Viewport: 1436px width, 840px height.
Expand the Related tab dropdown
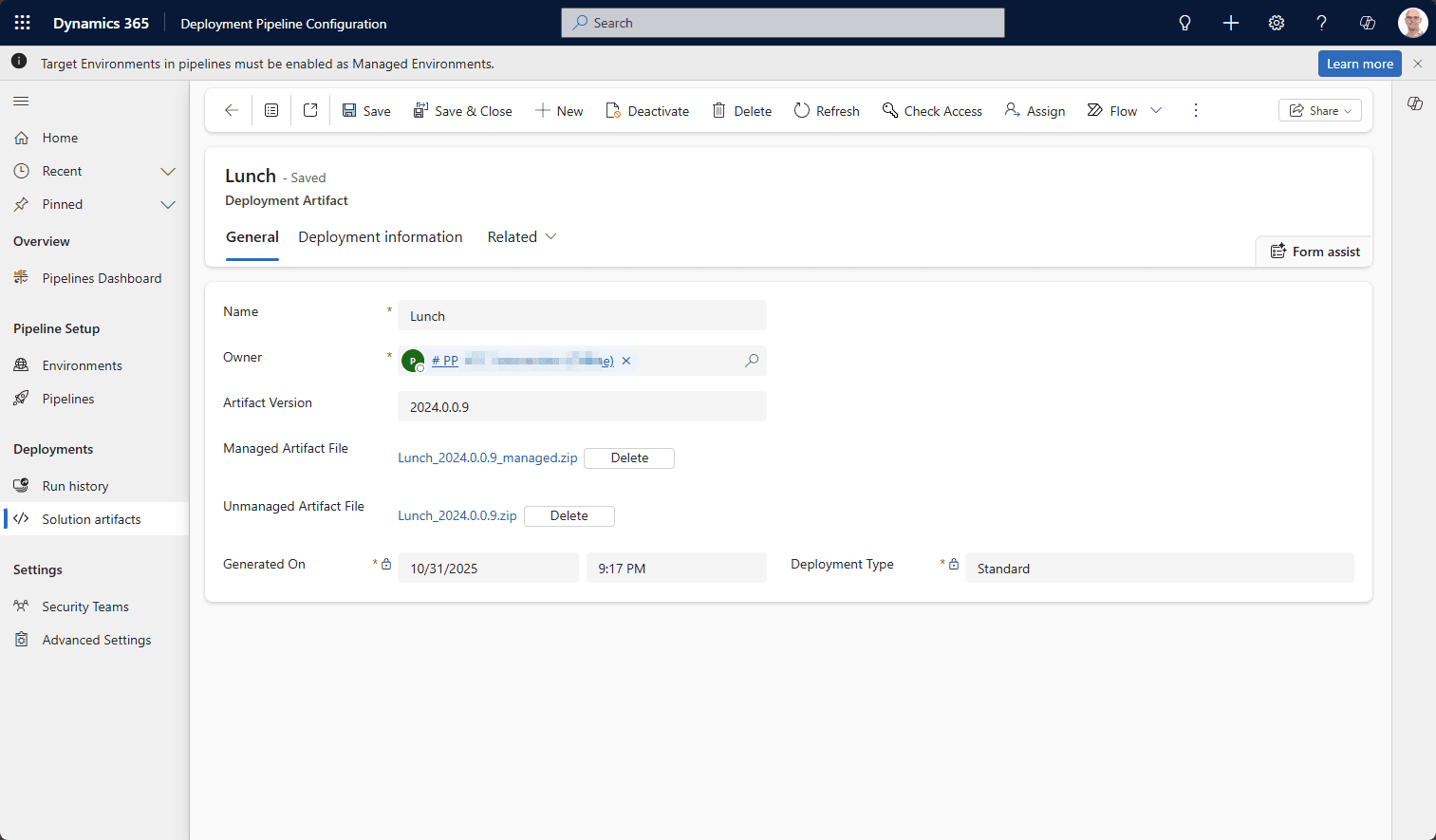point(522,237)
